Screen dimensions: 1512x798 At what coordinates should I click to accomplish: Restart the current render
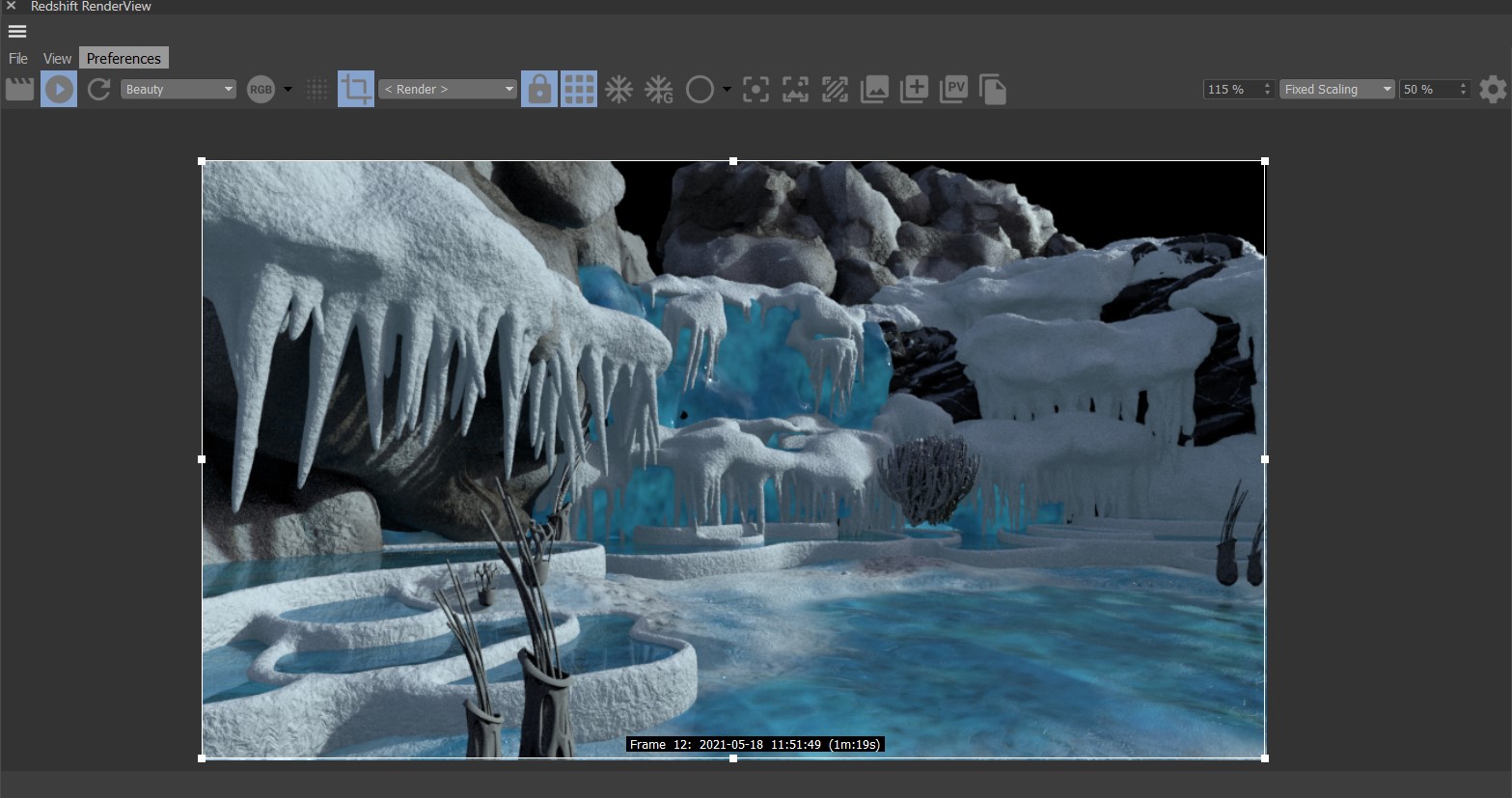pyautogui.click(x=97, y=88)
